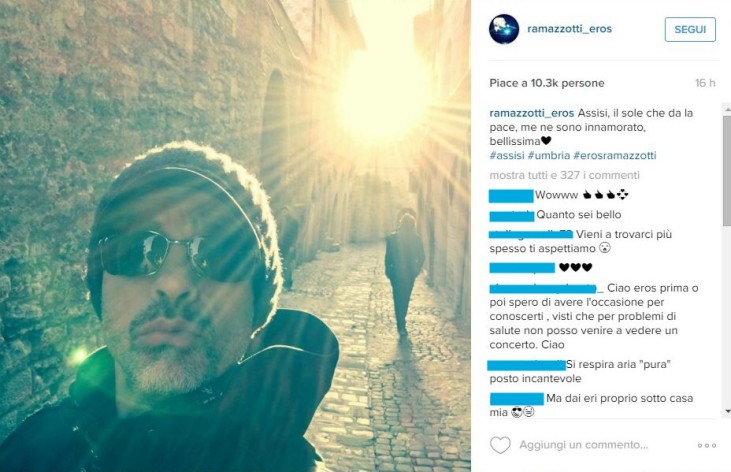Click the SEGUI follow button
Viewport: 731px width, 472px height.
tap(690, 29)
